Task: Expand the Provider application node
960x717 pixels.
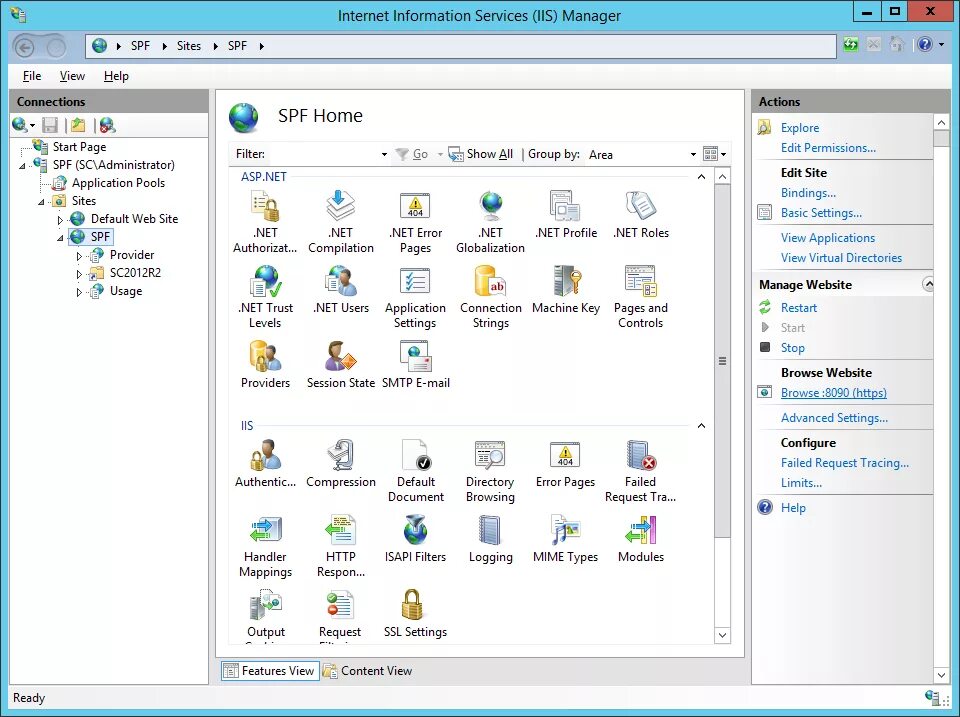Action: click(79, 256)
